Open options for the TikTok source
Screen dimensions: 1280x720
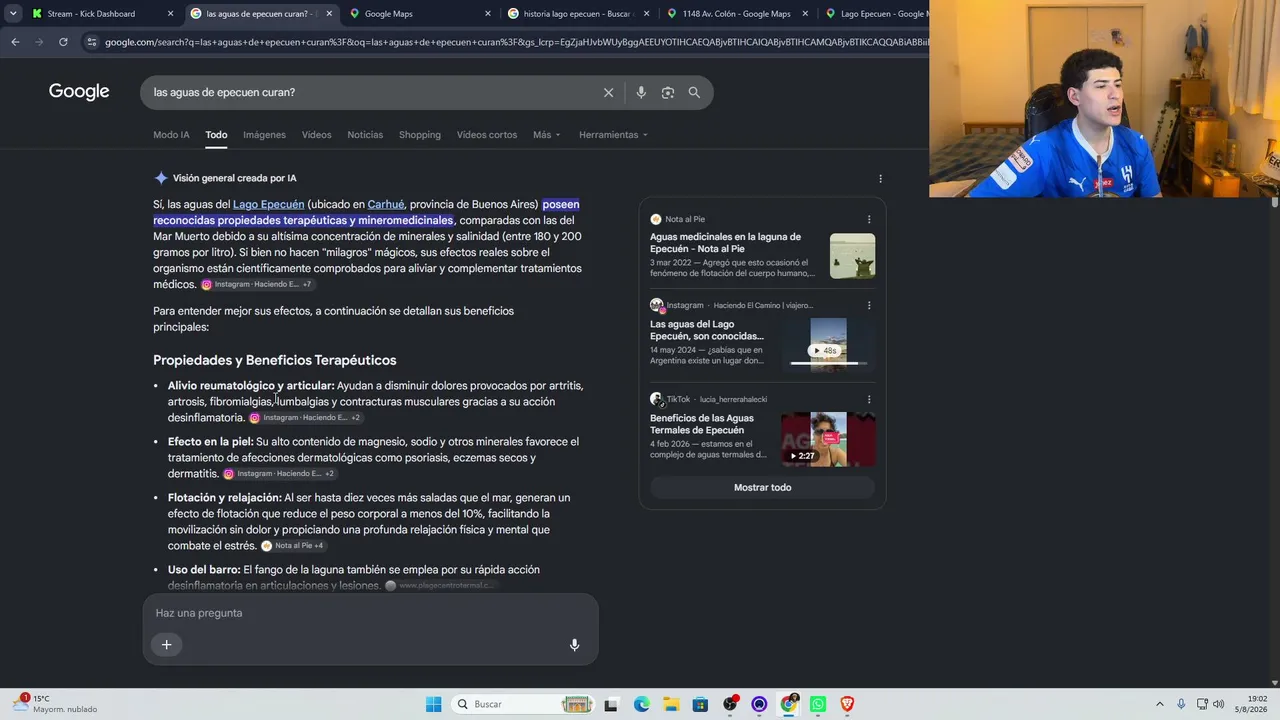tap(868, 399)
